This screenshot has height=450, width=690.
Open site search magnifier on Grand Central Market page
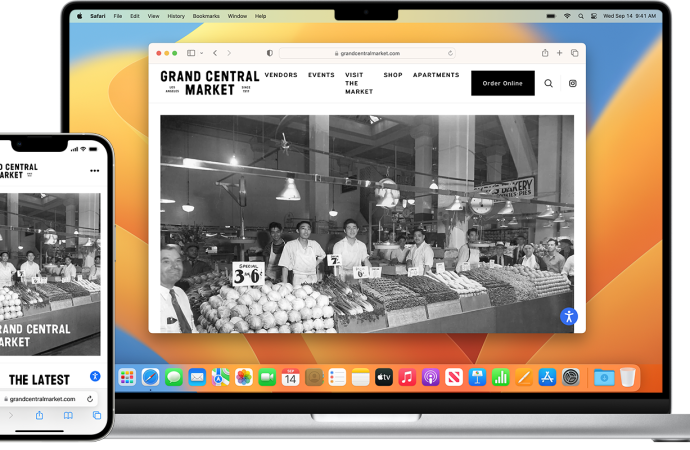pos(548,83)
